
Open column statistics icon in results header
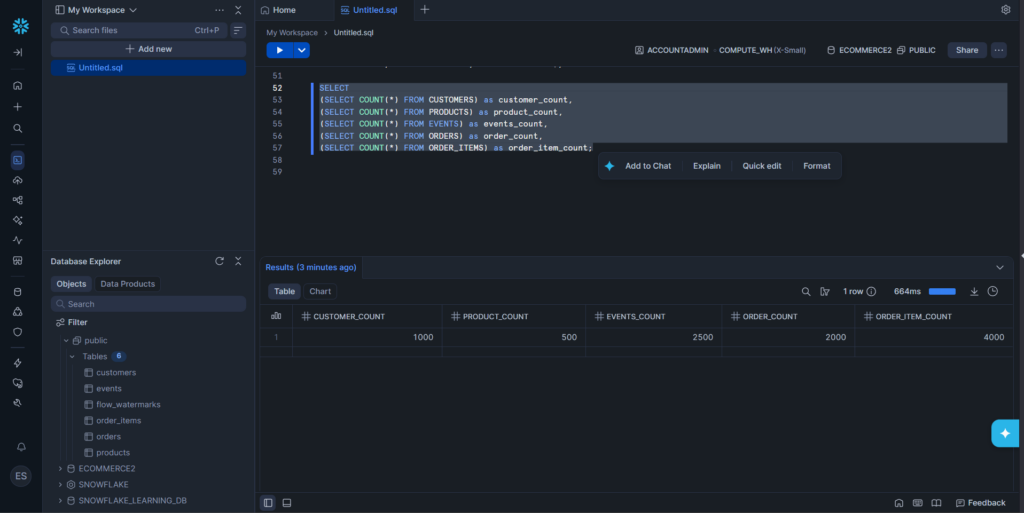point(276,316)
